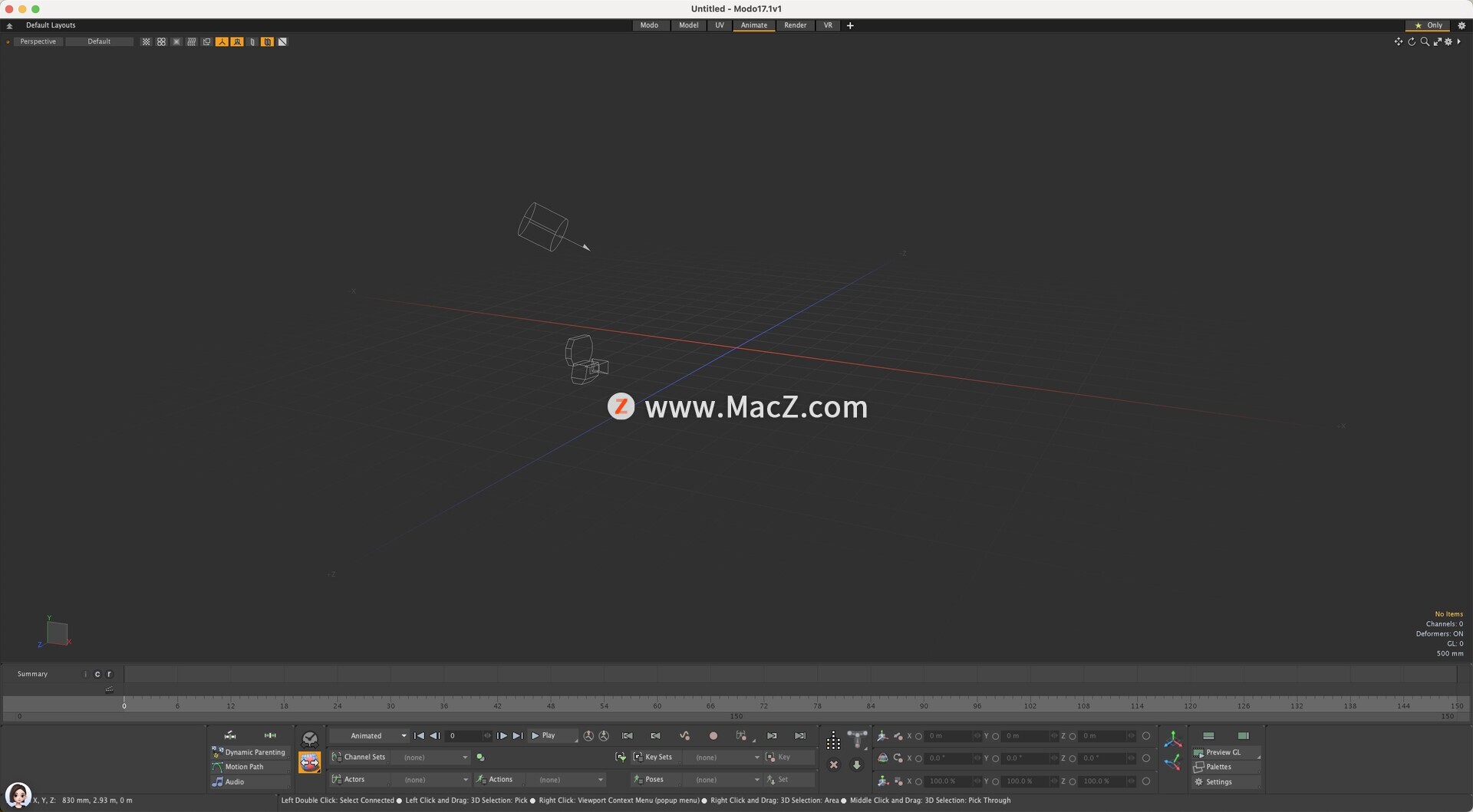Screen dimensions: 1473x812
Task: Click the T-shaped joint tool icon
Action: pyautogui.click(x=857, y=739)
